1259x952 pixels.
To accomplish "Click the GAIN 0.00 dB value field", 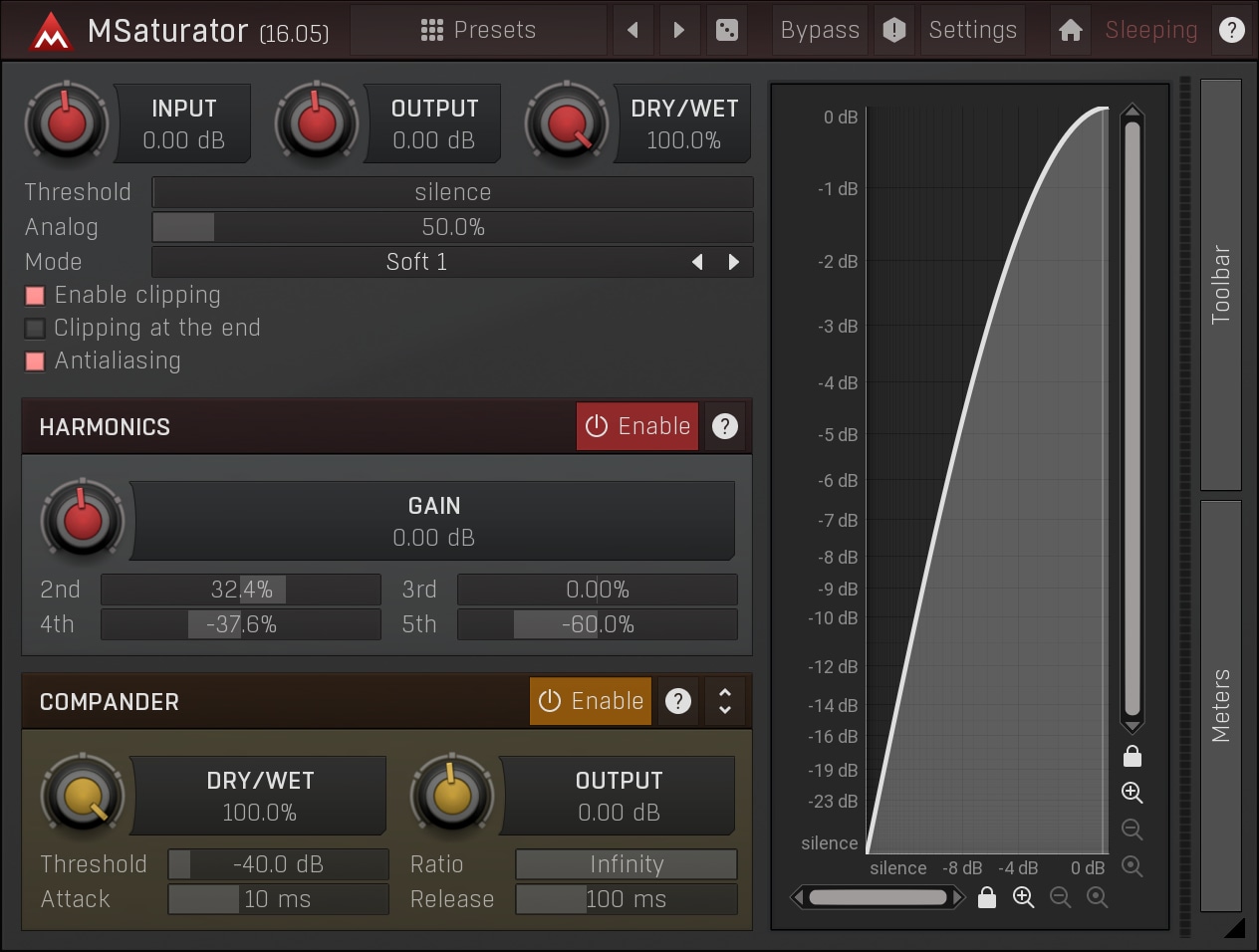I will (433, 521).
